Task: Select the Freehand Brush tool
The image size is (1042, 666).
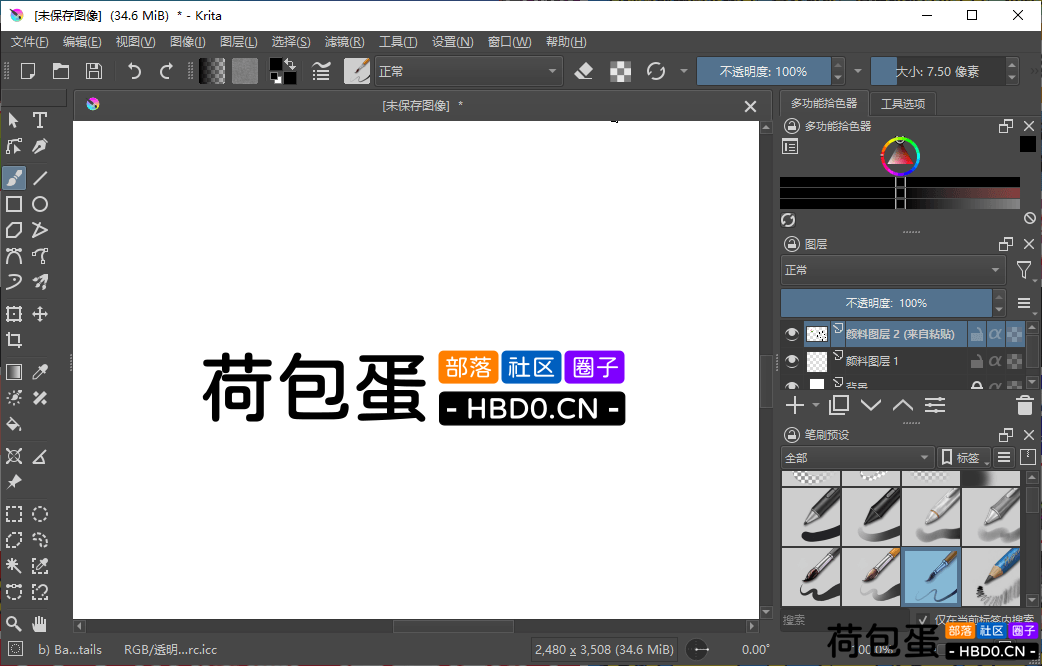Action: pos(14,178)
